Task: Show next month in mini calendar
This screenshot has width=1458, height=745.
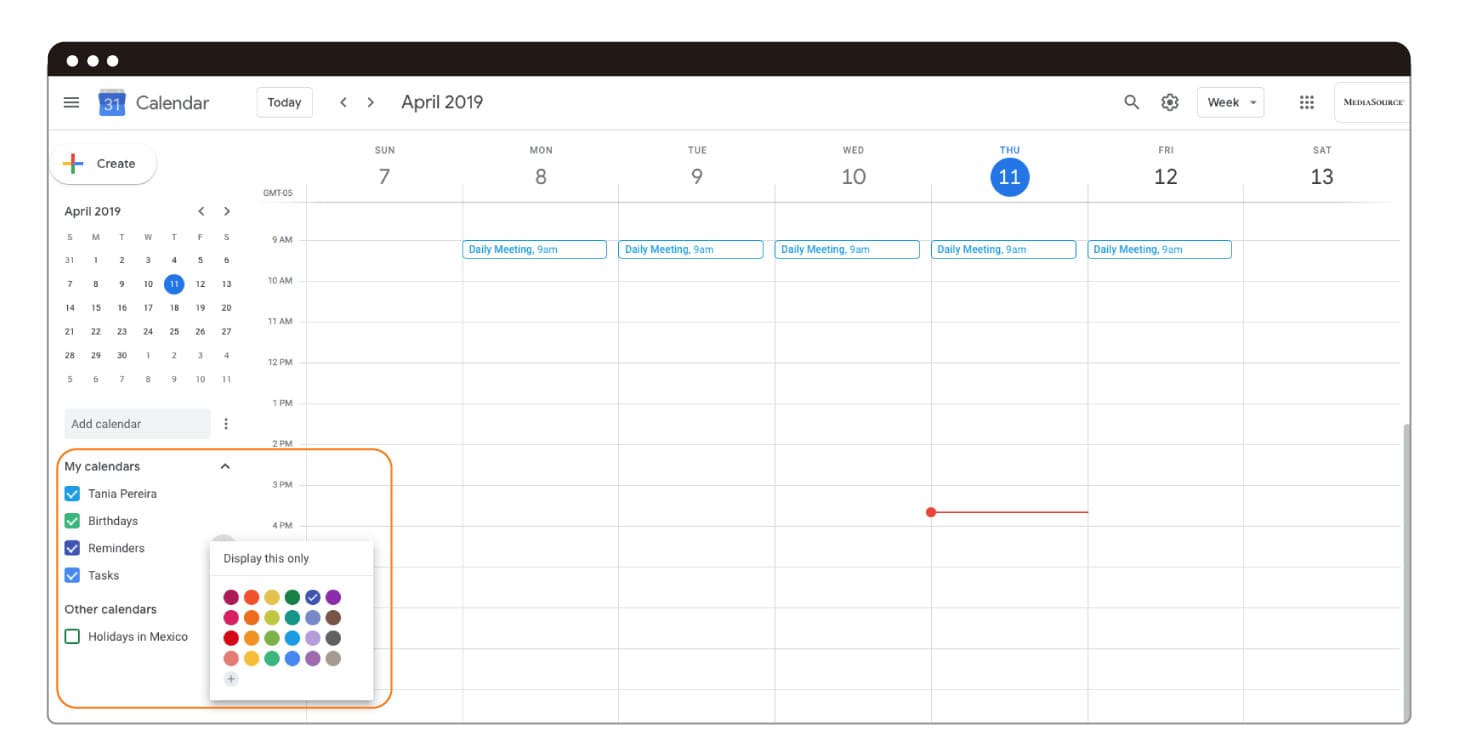Action: (227, 211)
